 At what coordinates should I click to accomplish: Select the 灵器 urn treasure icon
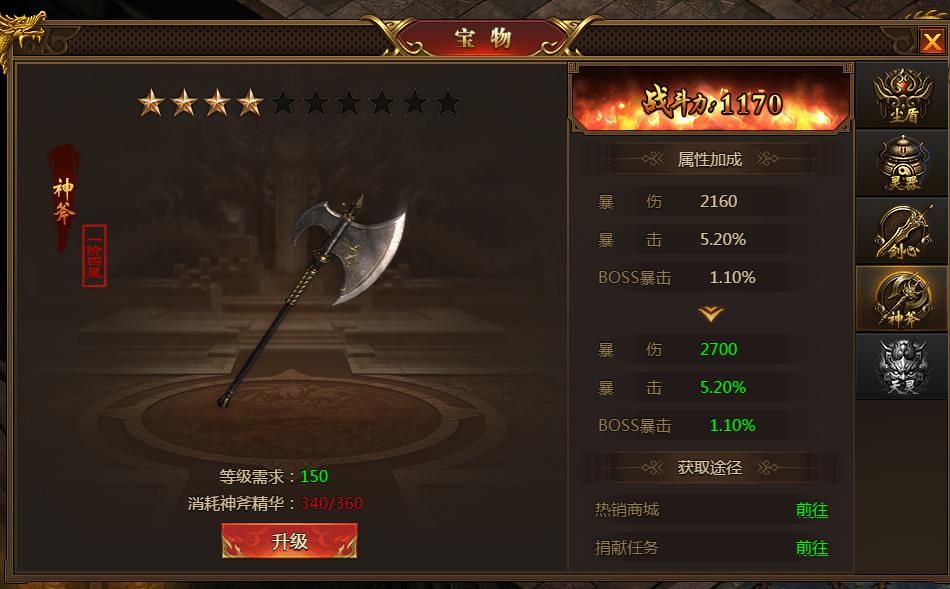click(x=902, y=163)
